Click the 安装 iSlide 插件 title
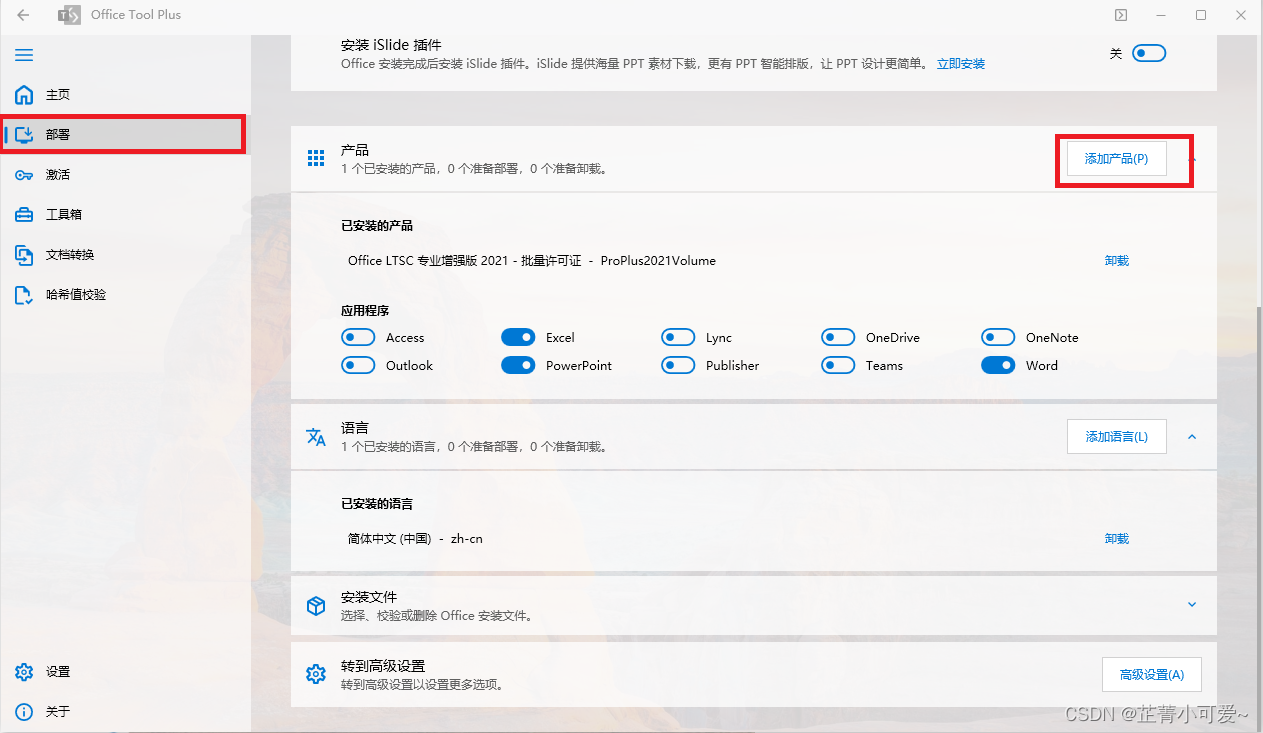1263x733 pixels. (391, 46)
